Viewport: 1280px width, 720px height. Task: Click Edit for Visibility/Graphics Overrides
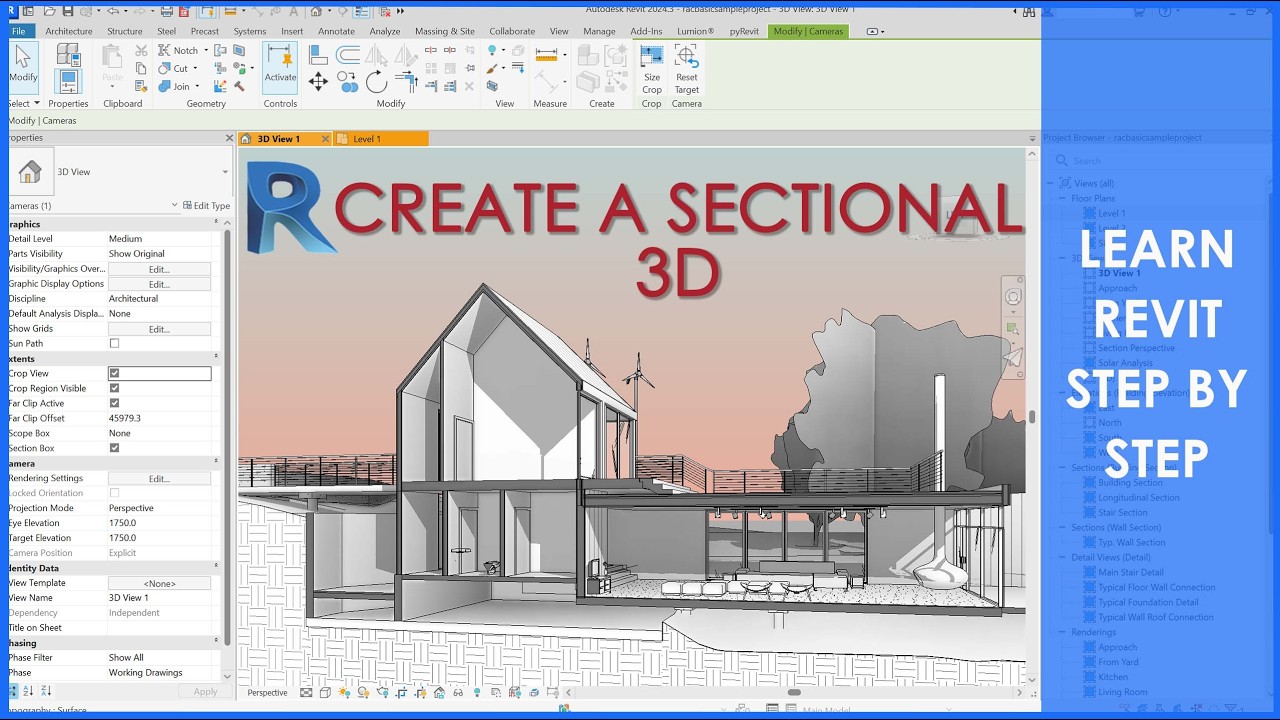tap(159, 269)
